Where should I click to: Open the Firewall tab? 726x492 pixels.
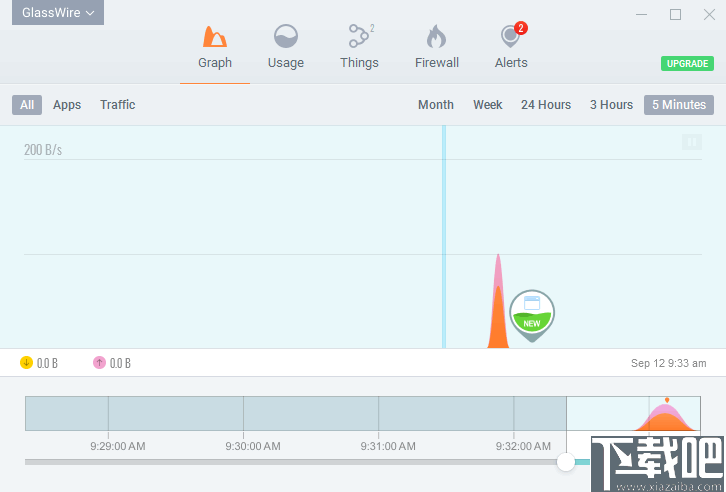point(437,47)
